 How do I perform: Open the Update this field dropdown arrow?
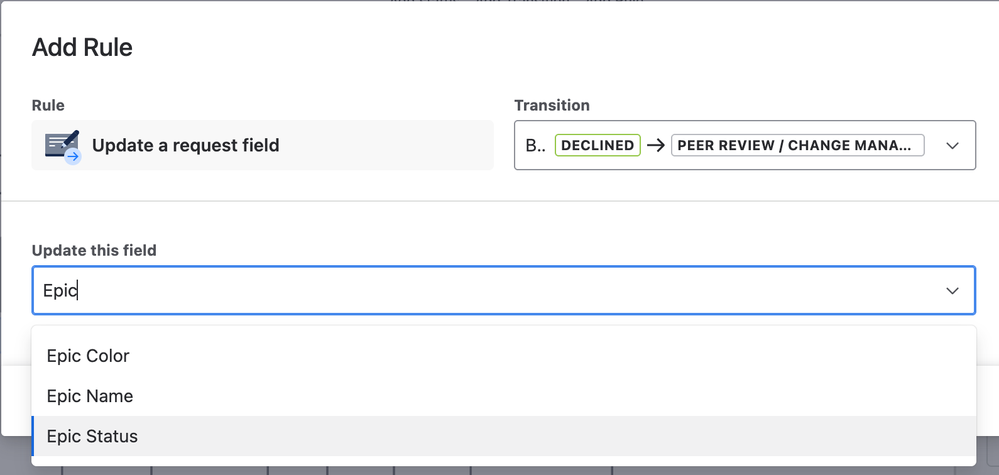952,290
